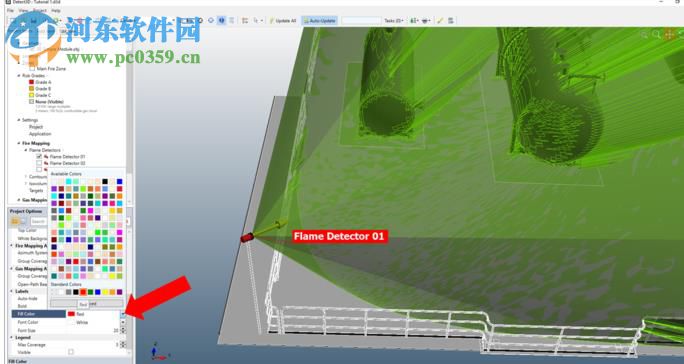Click the detector icon beside Flame Detector 01
The image size is (684, 364).
46,156
